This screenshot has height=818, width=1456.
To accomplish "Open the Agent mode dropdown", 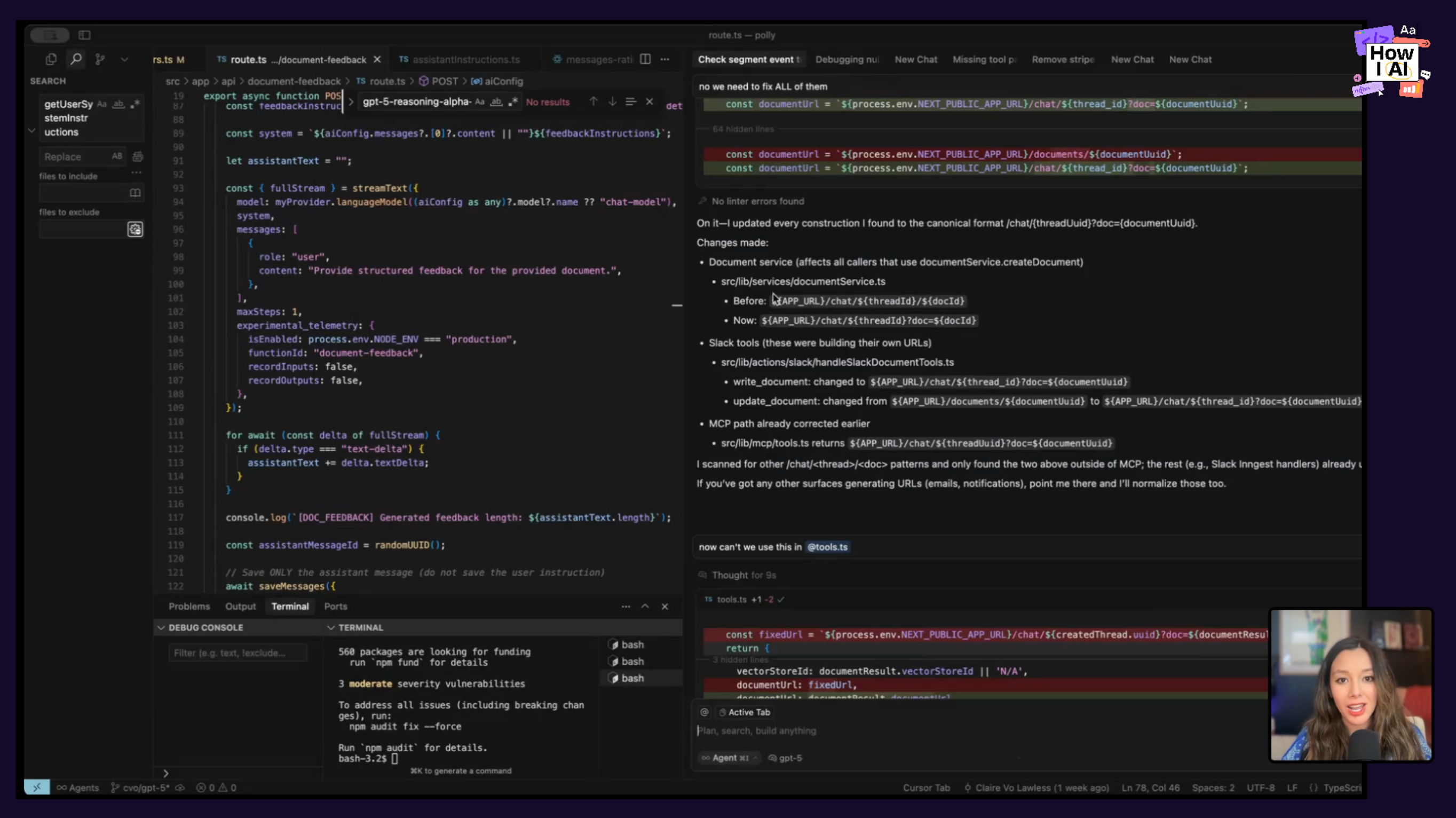I will pos(729,758).
